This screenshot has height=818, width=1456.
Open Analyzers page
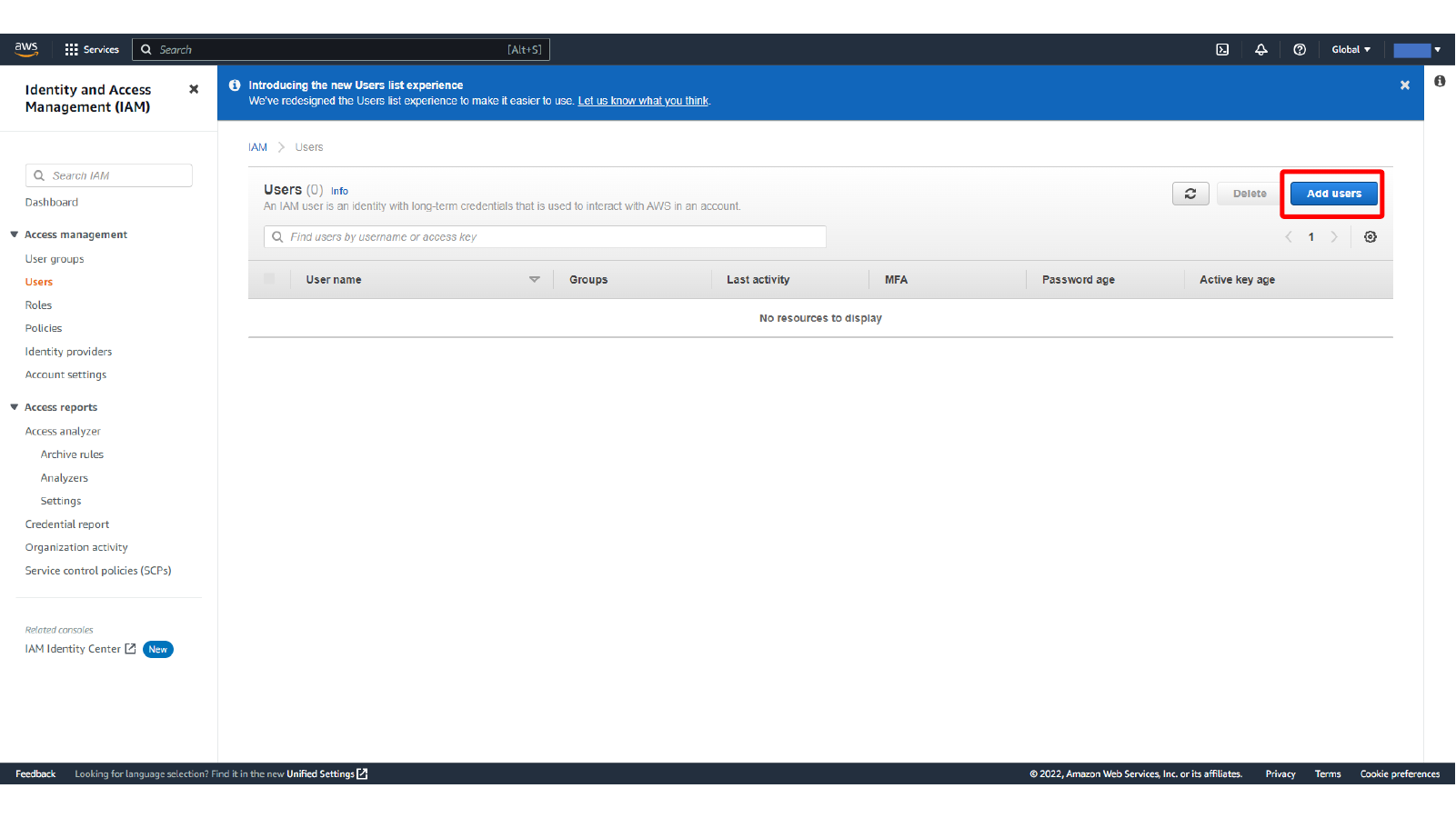click(x=65, y=478)
